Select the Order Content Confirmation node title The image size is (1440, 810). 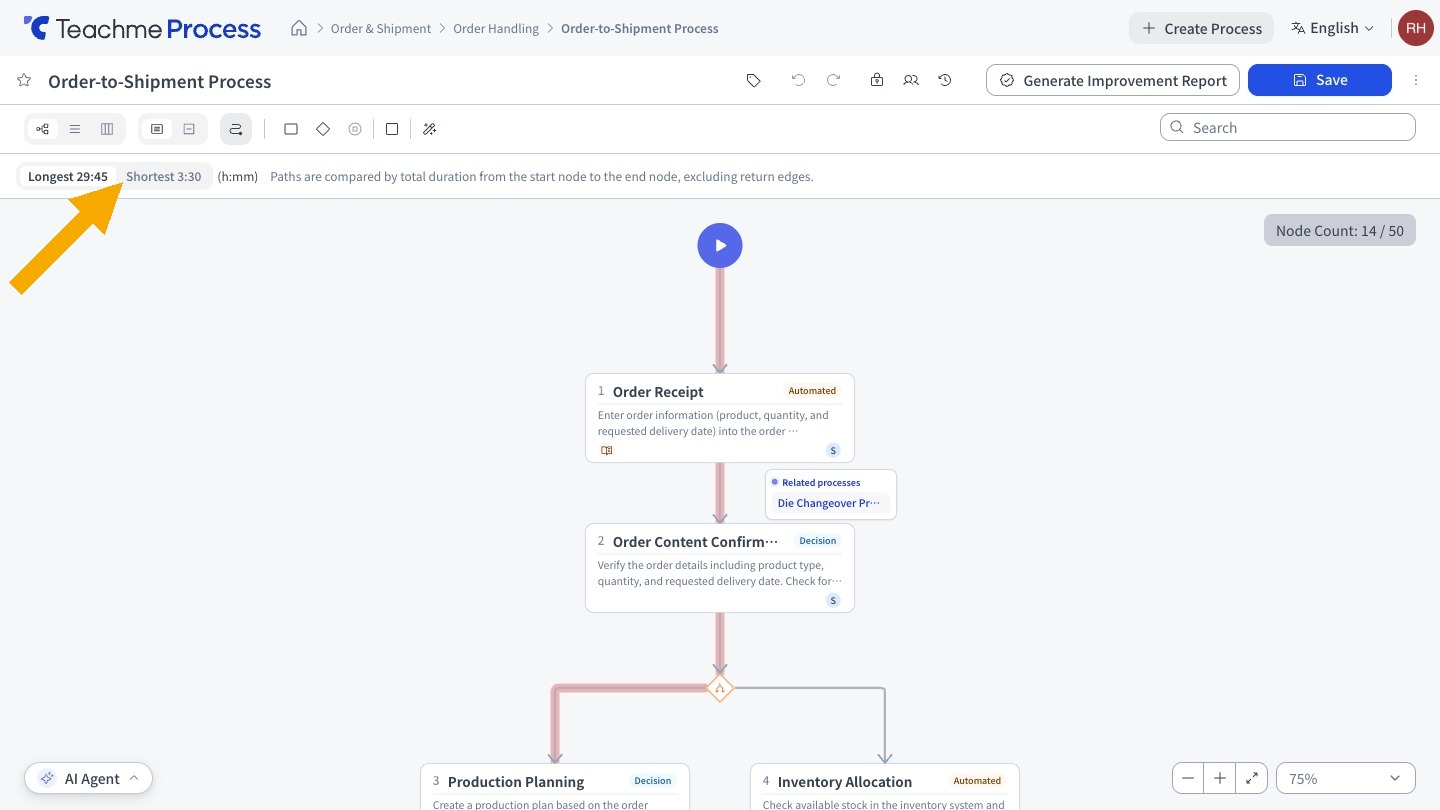[695, 541]
